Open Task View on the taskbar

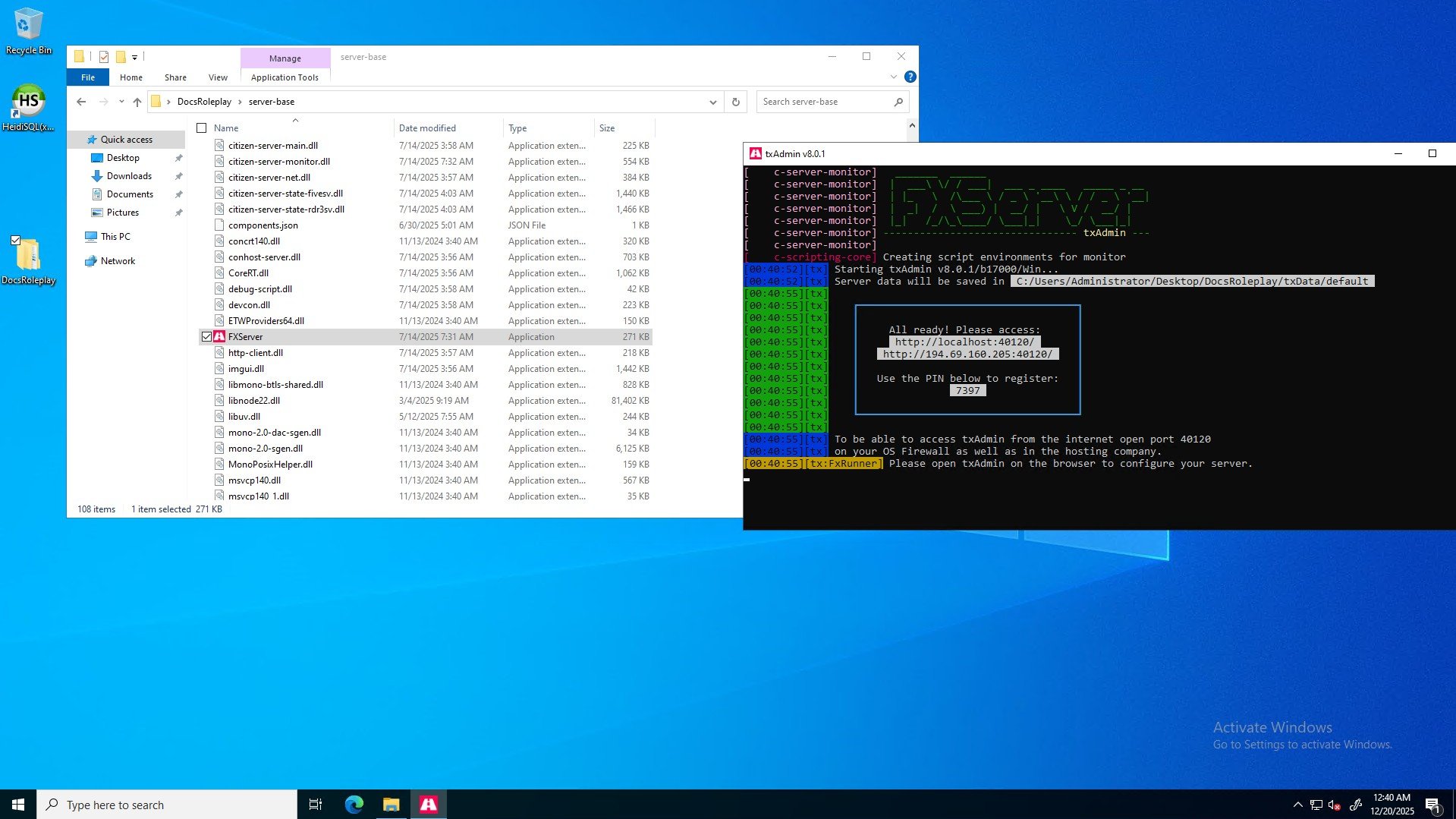(316, 805)
